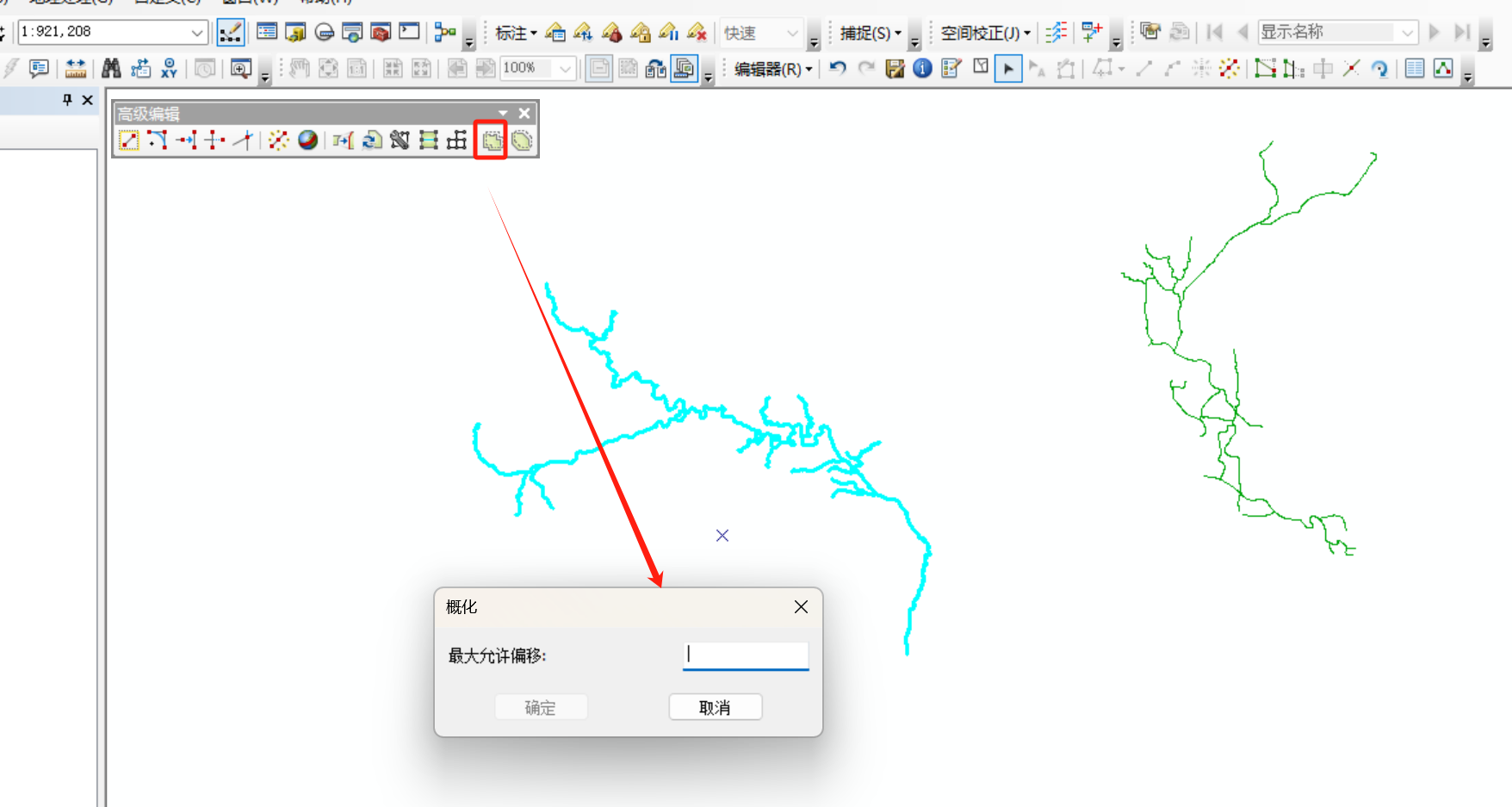Screen dimensions: 1512x807
Task: Click the Lock Labels icon
Action: (x=640, y=33)
